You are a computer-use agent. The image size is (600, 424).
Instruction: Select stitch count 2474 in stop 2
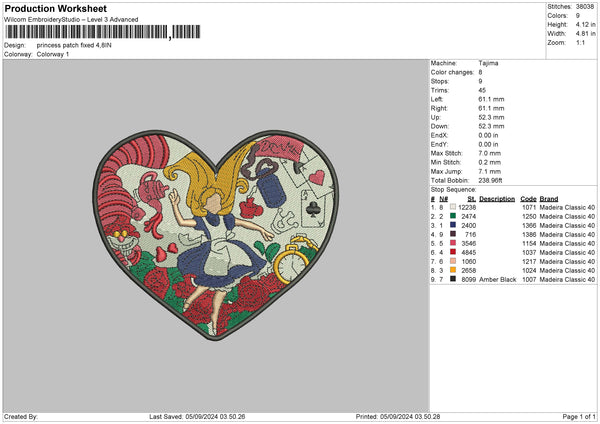(x=469, y=216)
